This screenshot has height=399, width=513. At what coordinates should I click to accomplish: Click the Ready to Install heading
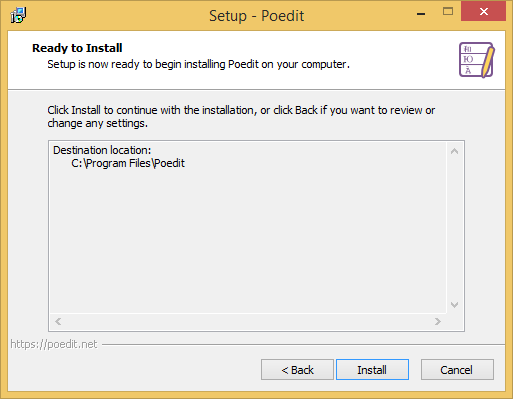click(x=77, y=48)
